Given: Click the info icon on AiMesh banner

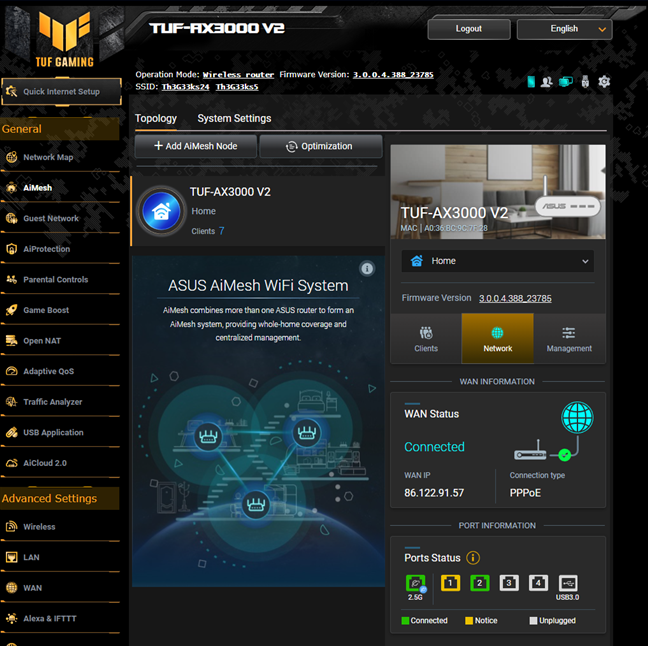Looking at the screenshot, I should [367, 269].
